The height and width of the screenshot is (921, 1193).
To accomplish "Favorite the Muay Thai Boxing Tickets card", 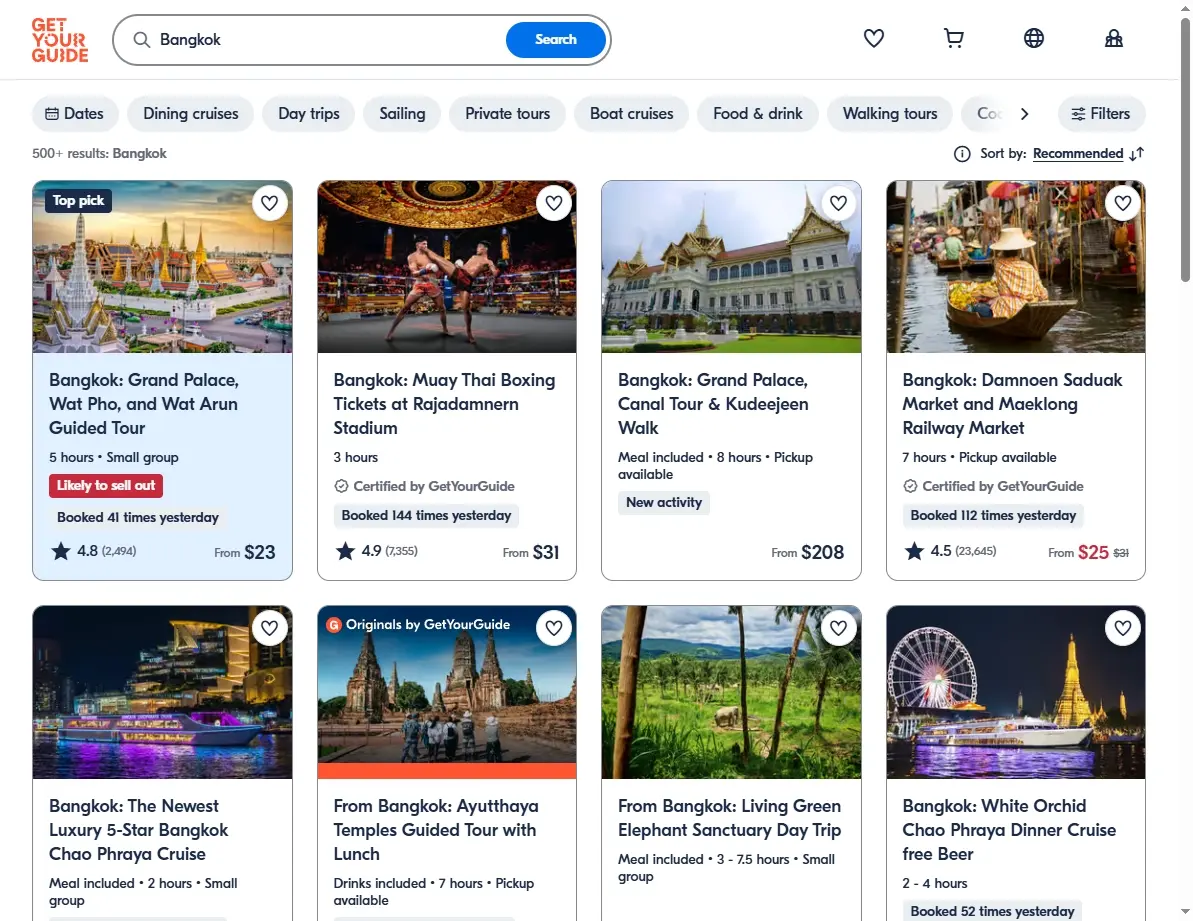I will click(554, 203).
